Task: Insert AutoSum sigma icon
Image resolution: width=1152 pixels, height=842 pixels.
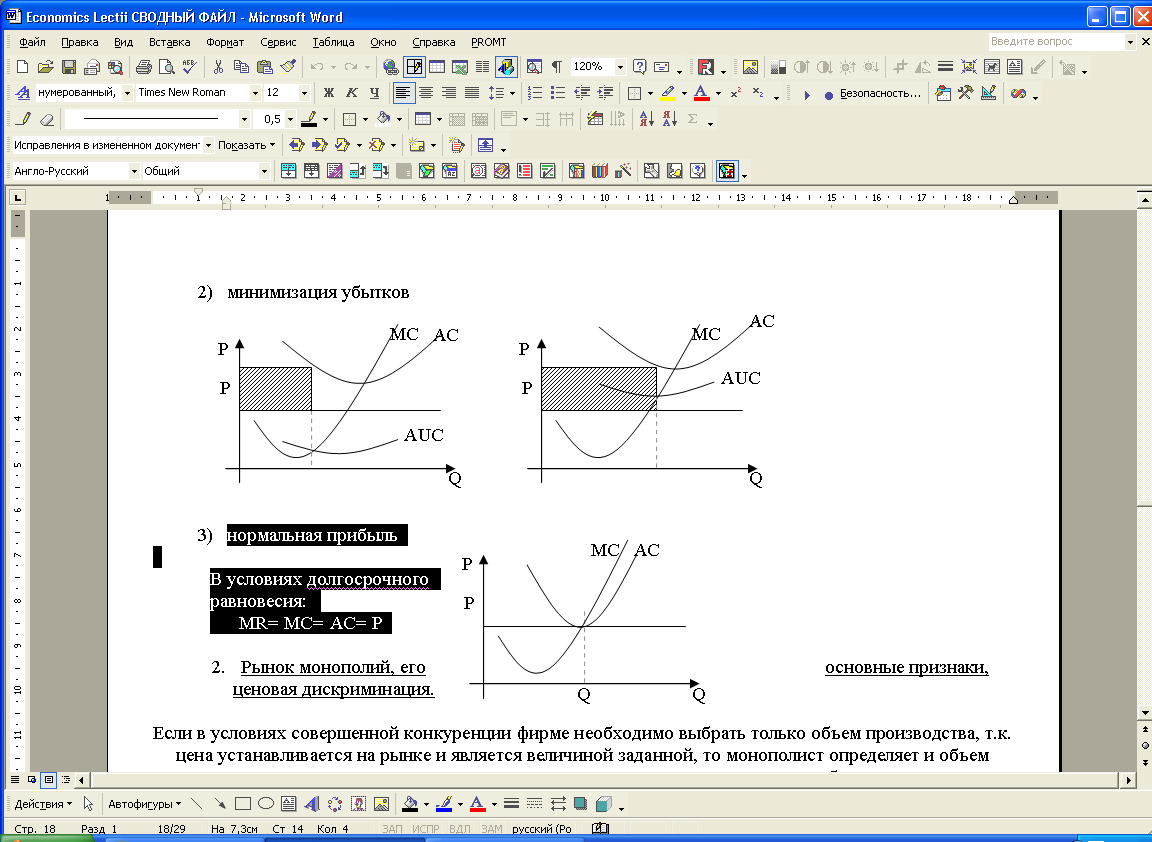Action: tap(692, 119)
